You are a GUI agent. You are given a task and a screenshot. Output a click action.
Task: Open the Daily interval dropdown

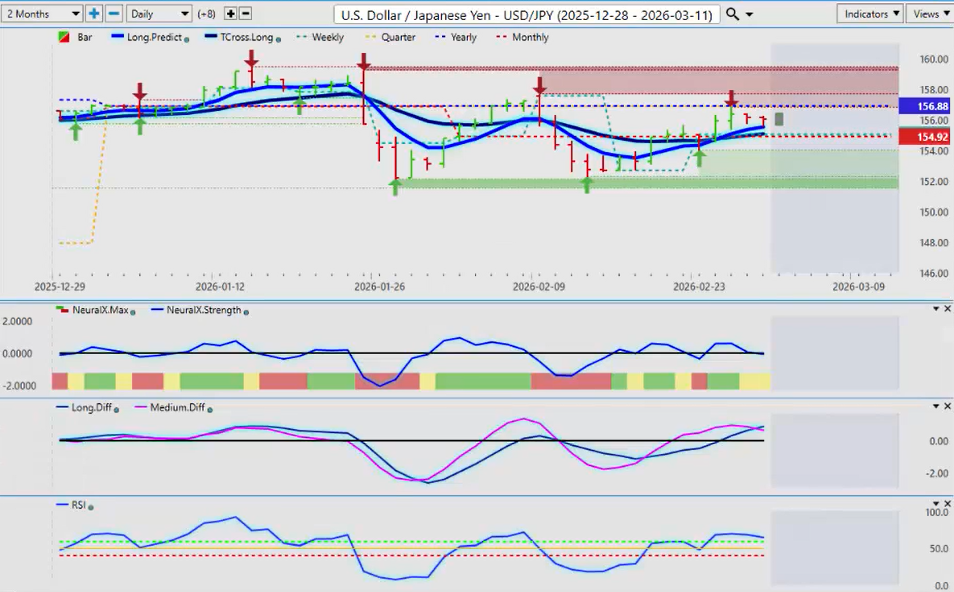pyautogui.click(x=159, y=13)
